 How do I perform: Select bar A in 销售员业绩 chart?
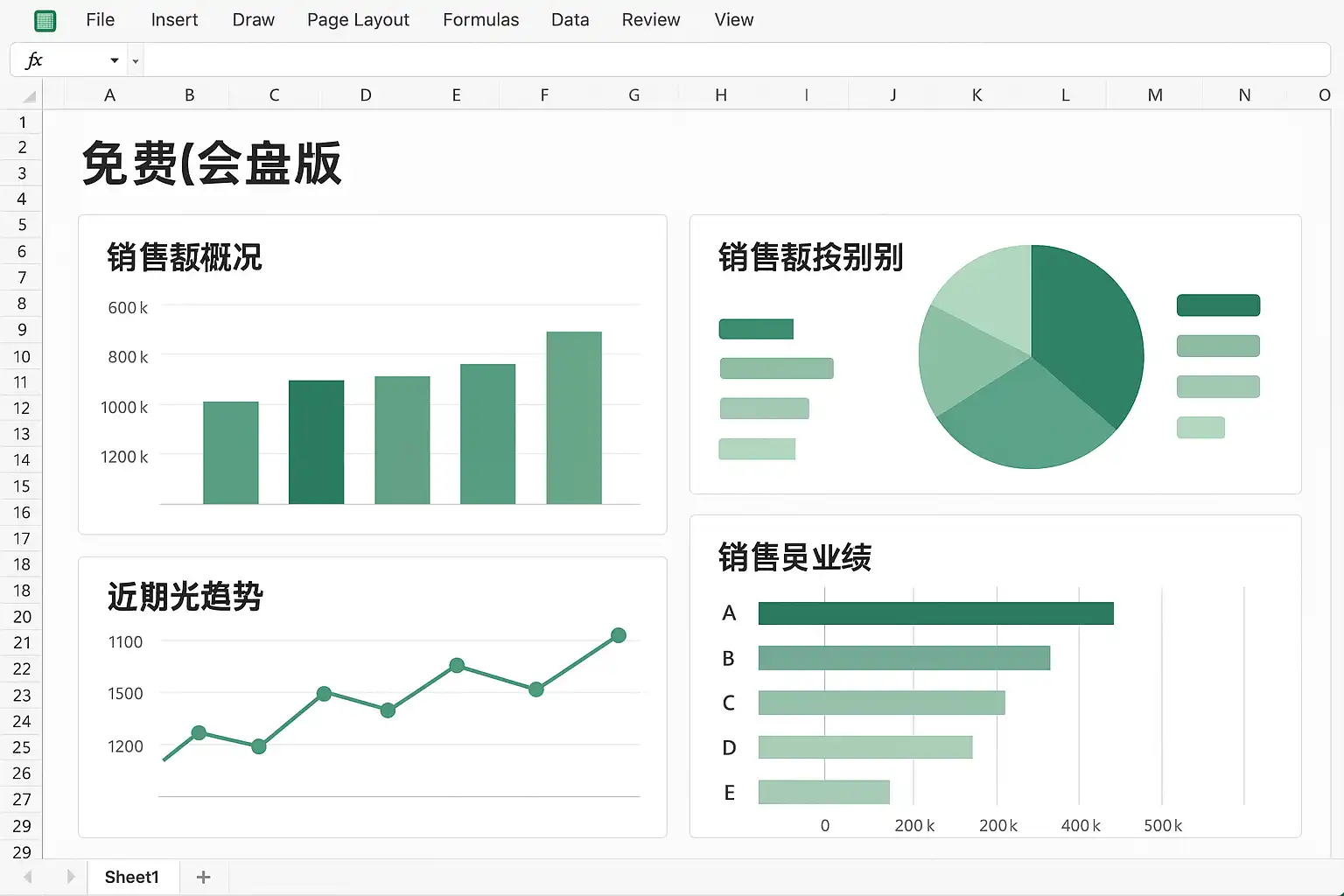[x=935, y=613]
